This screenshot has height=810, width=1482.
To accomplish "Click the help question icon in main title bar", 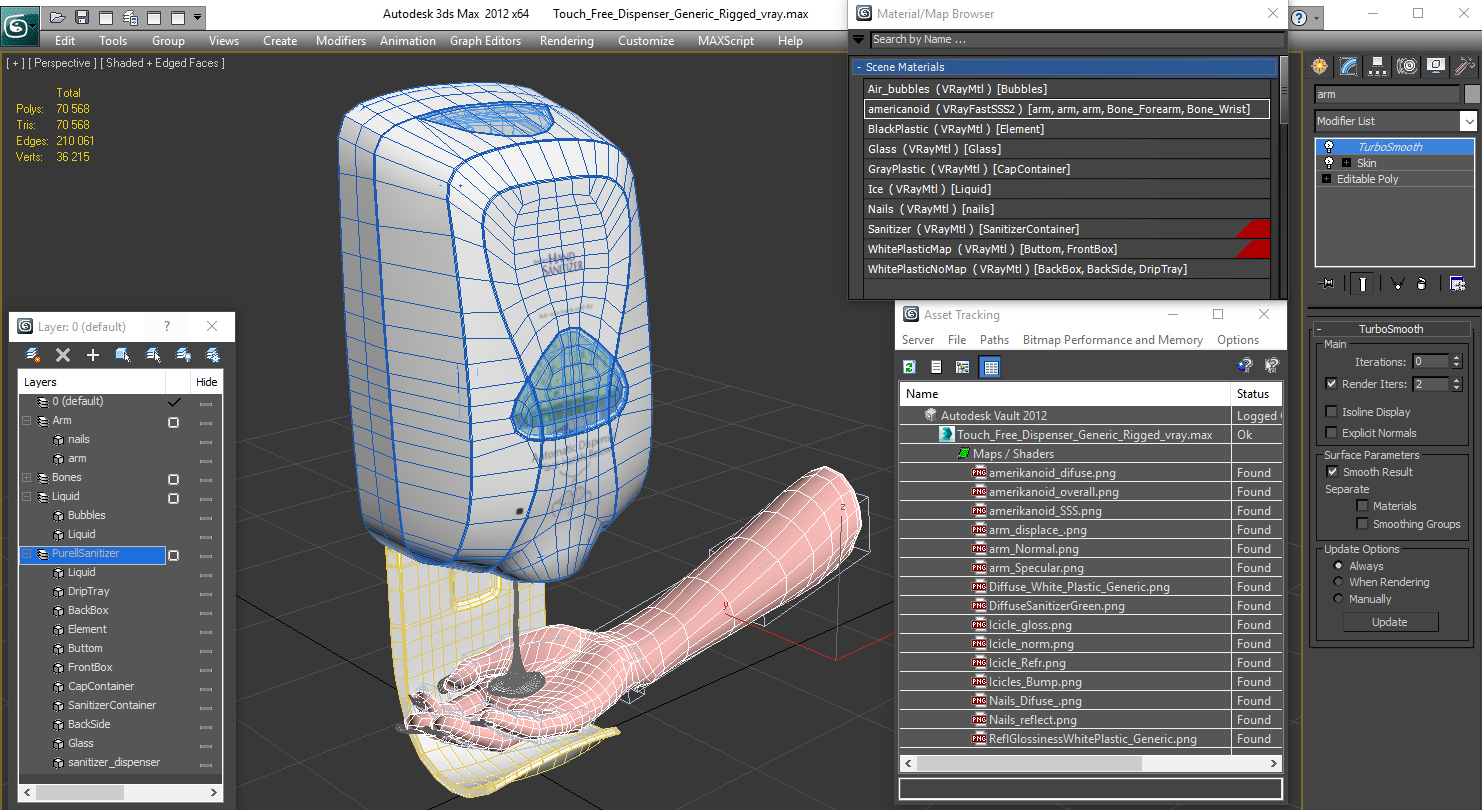I will click(1299, 17).
